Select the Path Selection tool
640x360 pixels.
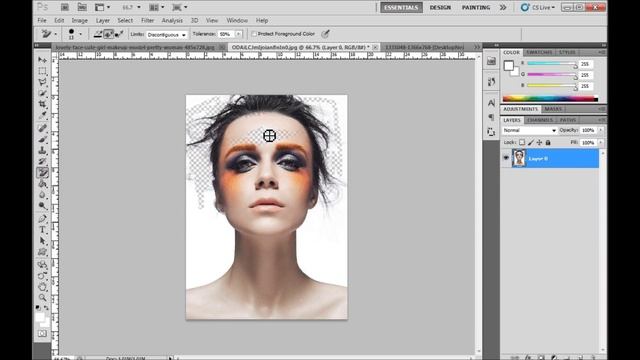coord(42,241)
